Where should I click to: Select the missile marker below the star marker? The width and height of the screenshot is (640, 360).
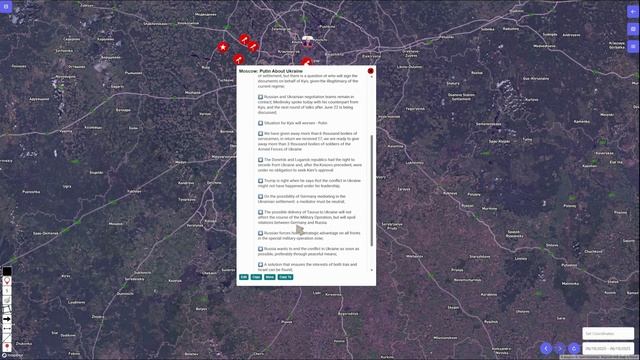click(x=239, y=60)
